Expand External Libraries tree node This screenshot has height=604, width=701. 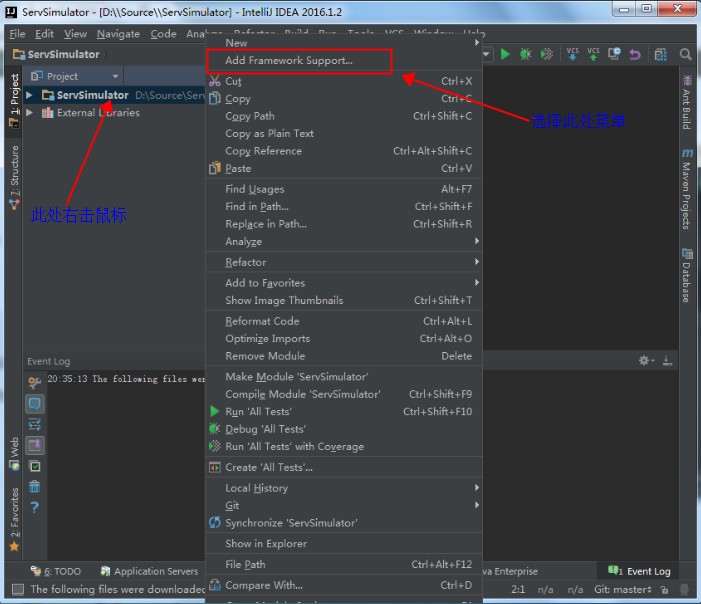coord(29,112)
